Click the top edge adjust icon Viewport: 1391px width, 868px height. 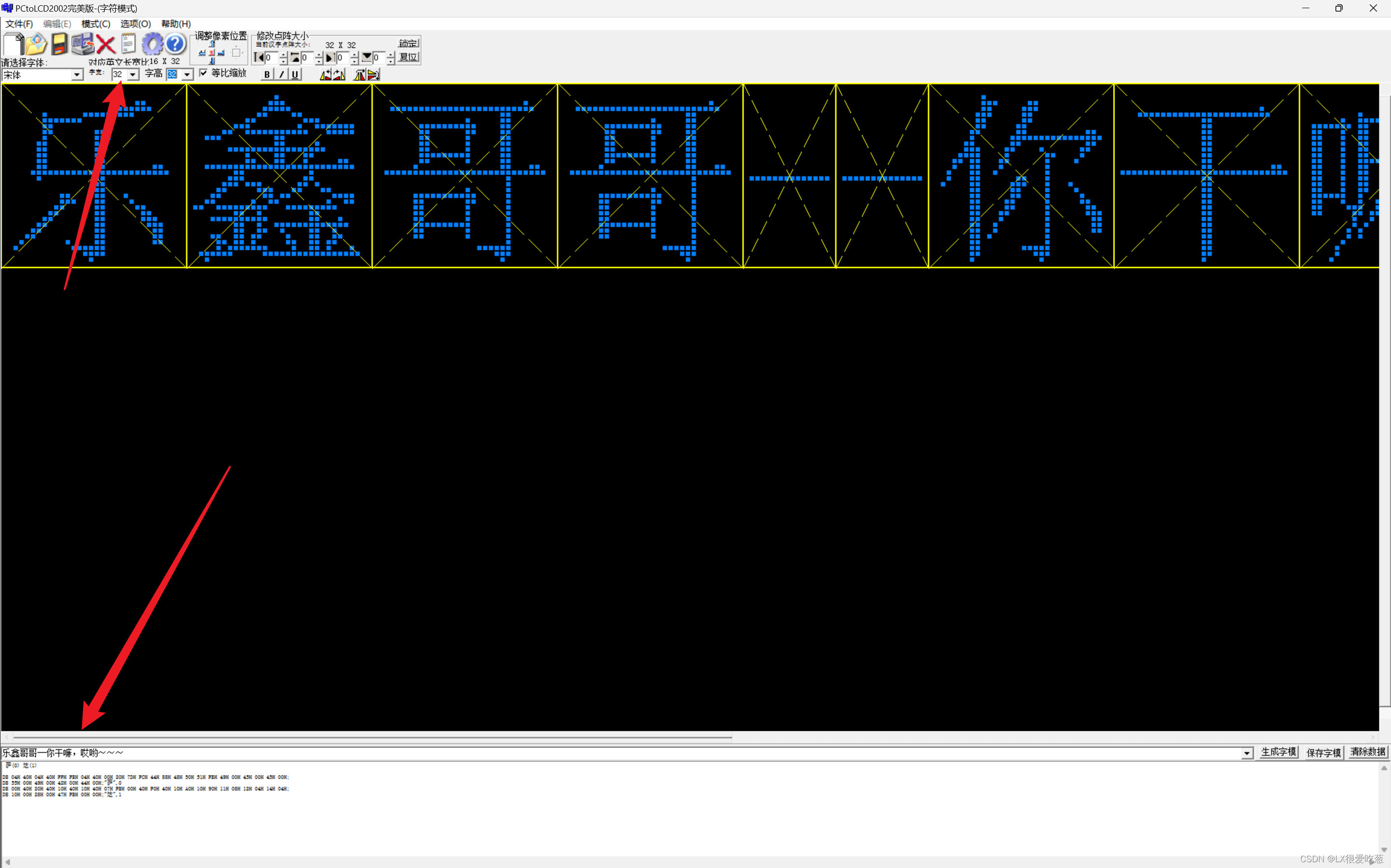coord(295,57)
